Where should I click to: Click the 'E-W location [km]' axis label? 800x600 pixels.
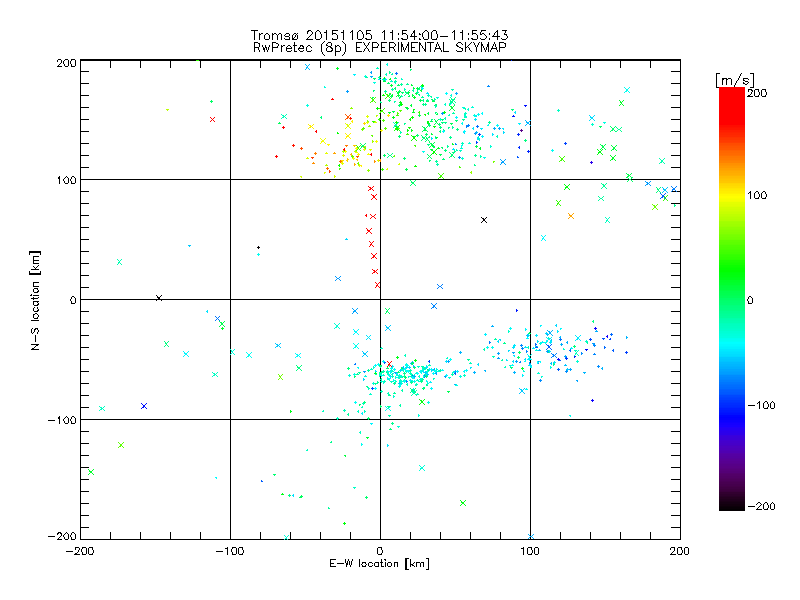tap(379, 563)
